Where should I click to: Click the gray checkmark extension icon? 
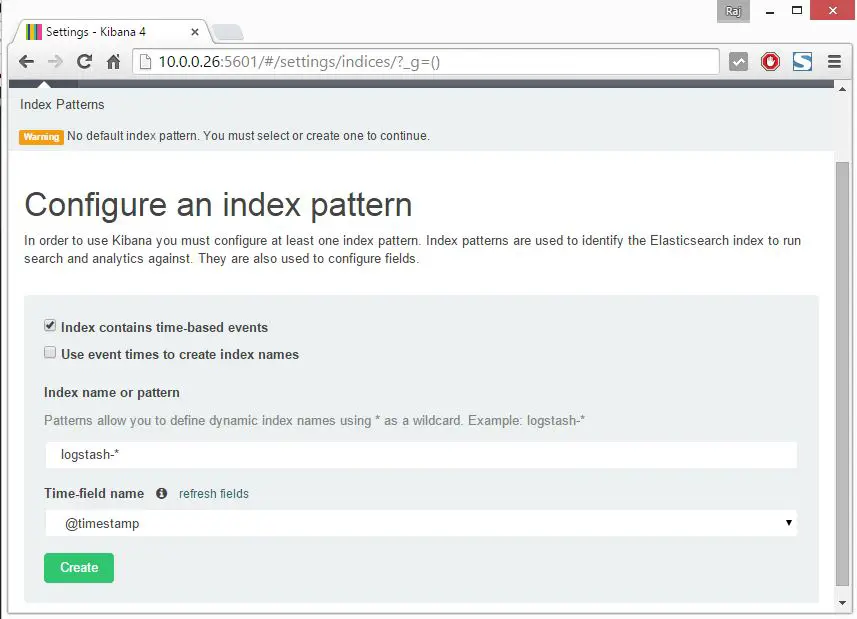[738, 62]
